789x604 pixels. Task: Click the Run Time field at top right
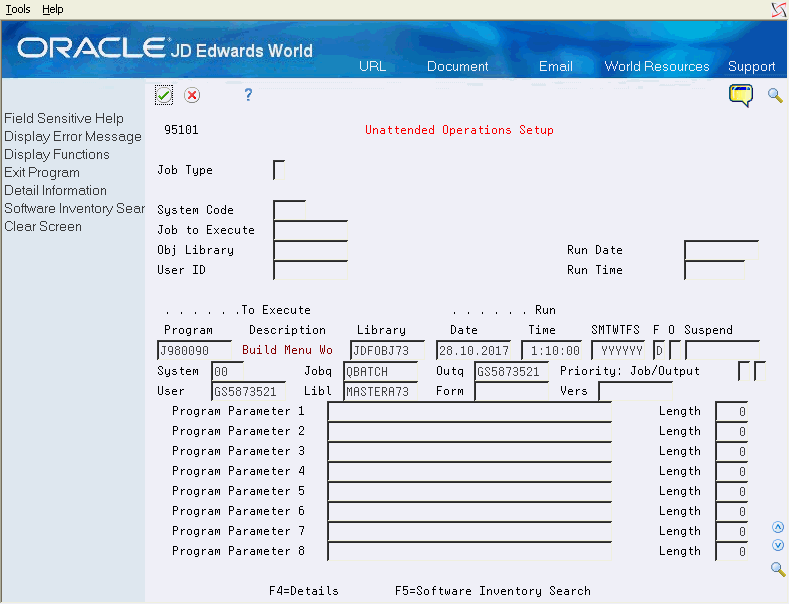click(x=715, y=270)
